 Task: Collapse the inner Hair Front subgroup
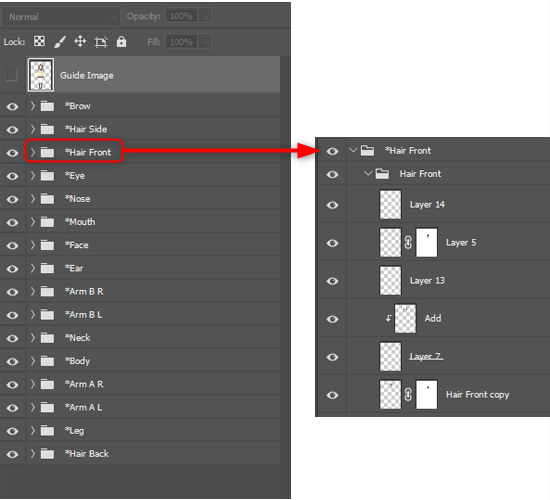pyautogui.click(x=368, y=173)
